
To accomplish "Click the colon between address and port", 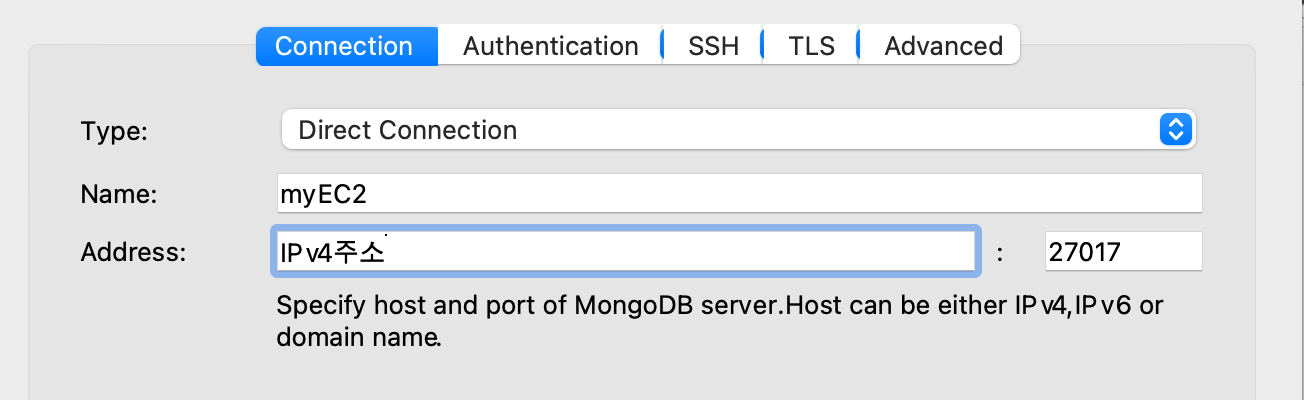I will coord(1000,253).
